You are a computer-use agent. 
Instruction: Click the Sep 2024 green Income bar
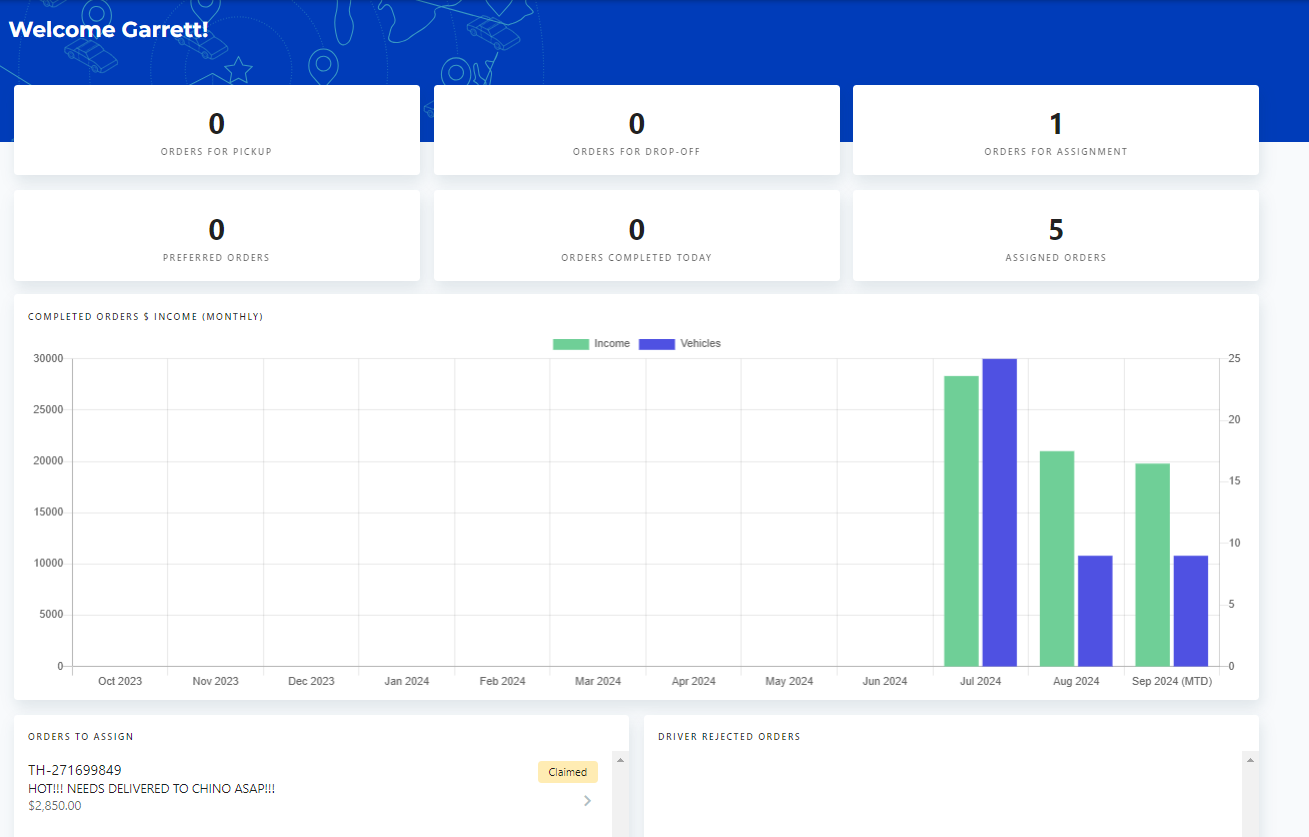[1153, 565]
